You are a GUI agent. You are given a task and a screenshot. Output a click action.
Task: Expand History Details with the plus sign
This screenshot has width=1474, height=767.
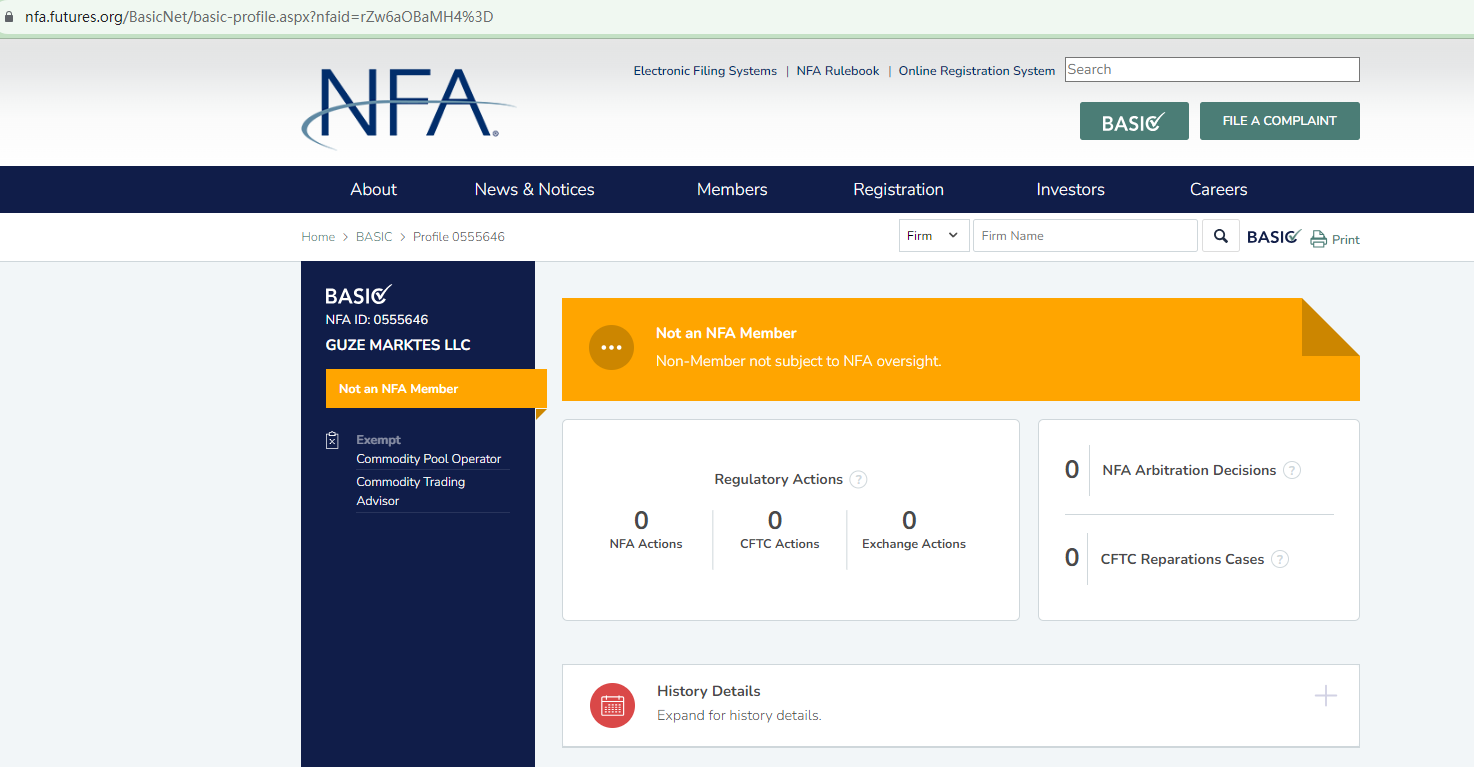click(1325, 696)
